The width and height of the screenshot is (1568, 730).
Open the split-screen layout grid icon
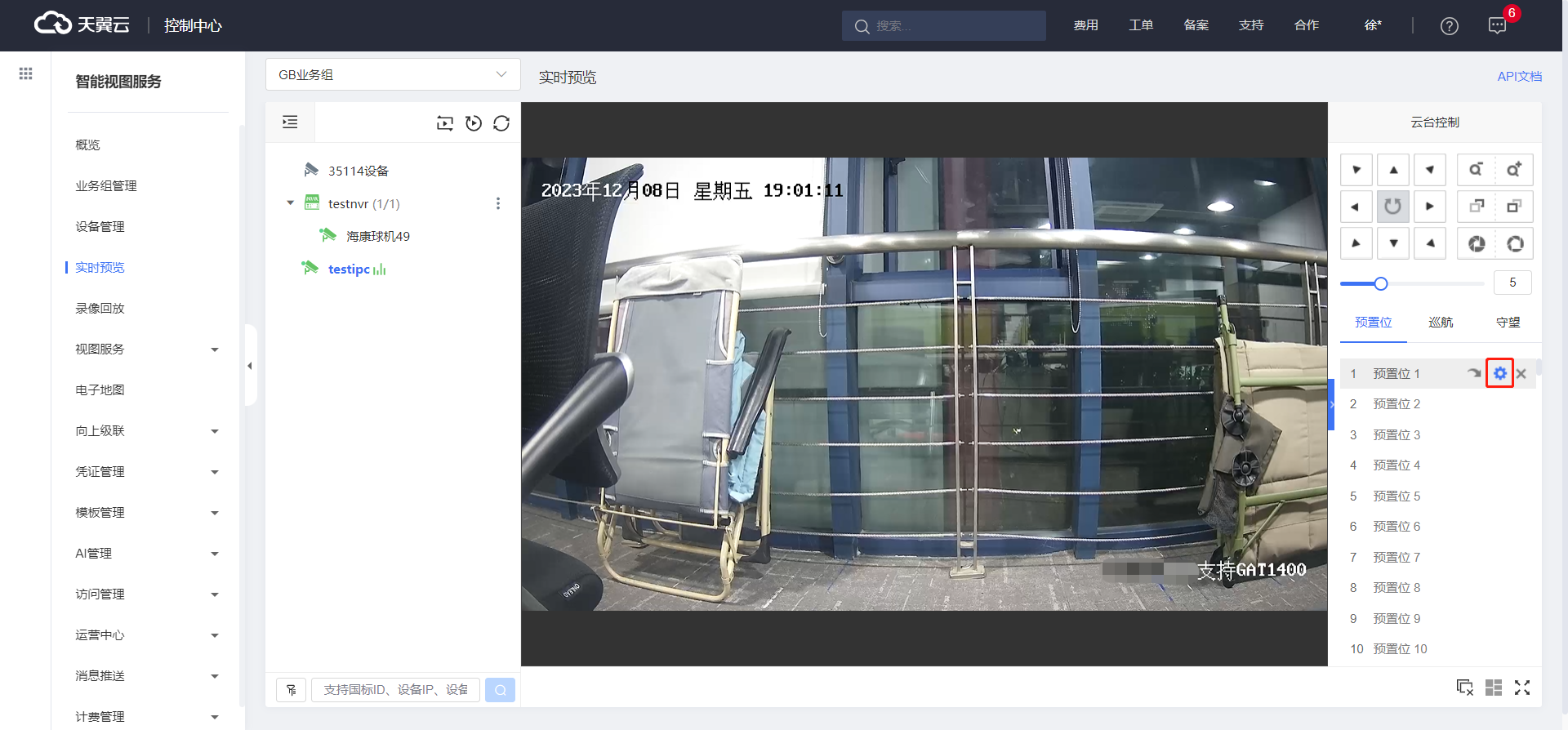pos(1494,688)
